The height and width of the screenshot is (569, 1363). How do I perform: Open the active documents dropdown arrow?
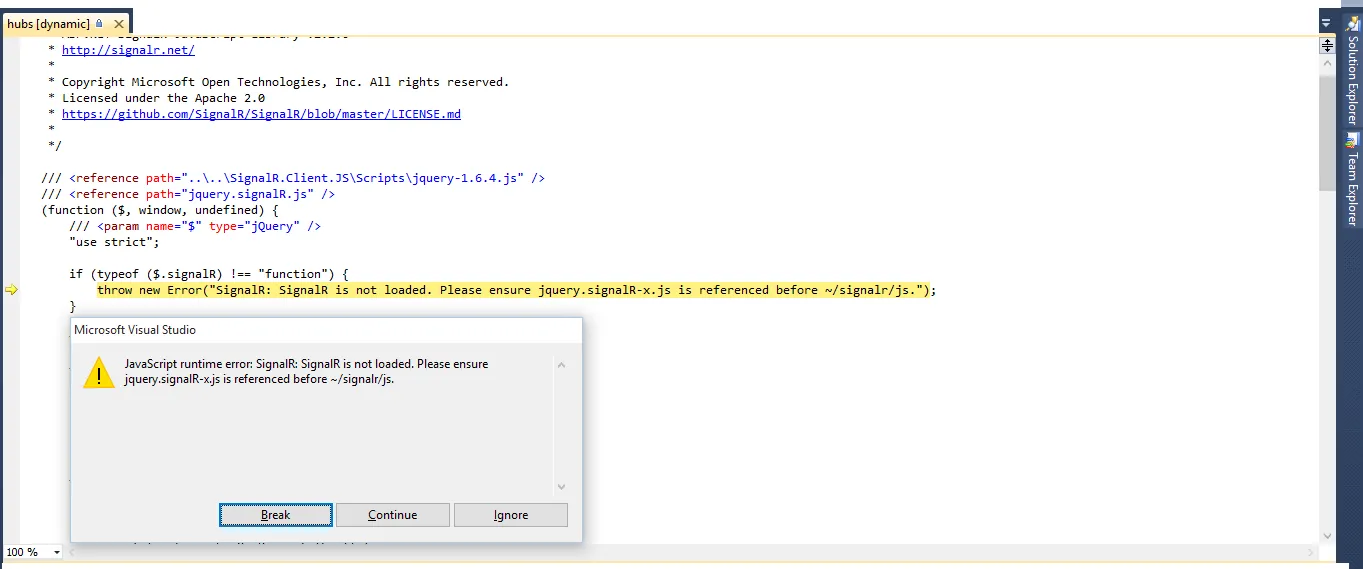click(x=1326, y=23)
